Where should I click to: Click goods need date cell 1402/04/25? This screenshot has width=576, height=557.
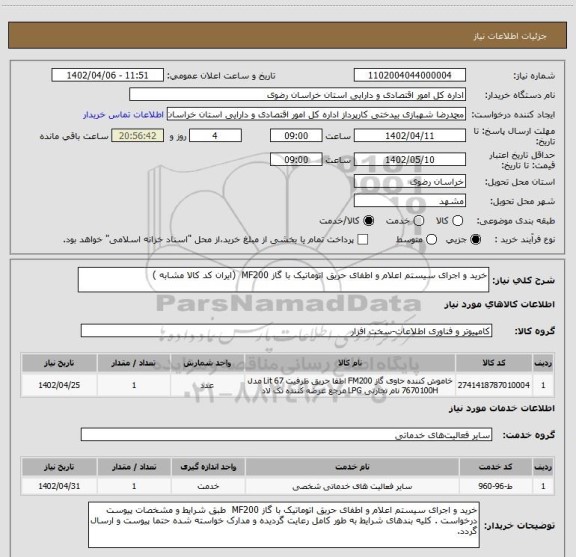tap(59, 385)
